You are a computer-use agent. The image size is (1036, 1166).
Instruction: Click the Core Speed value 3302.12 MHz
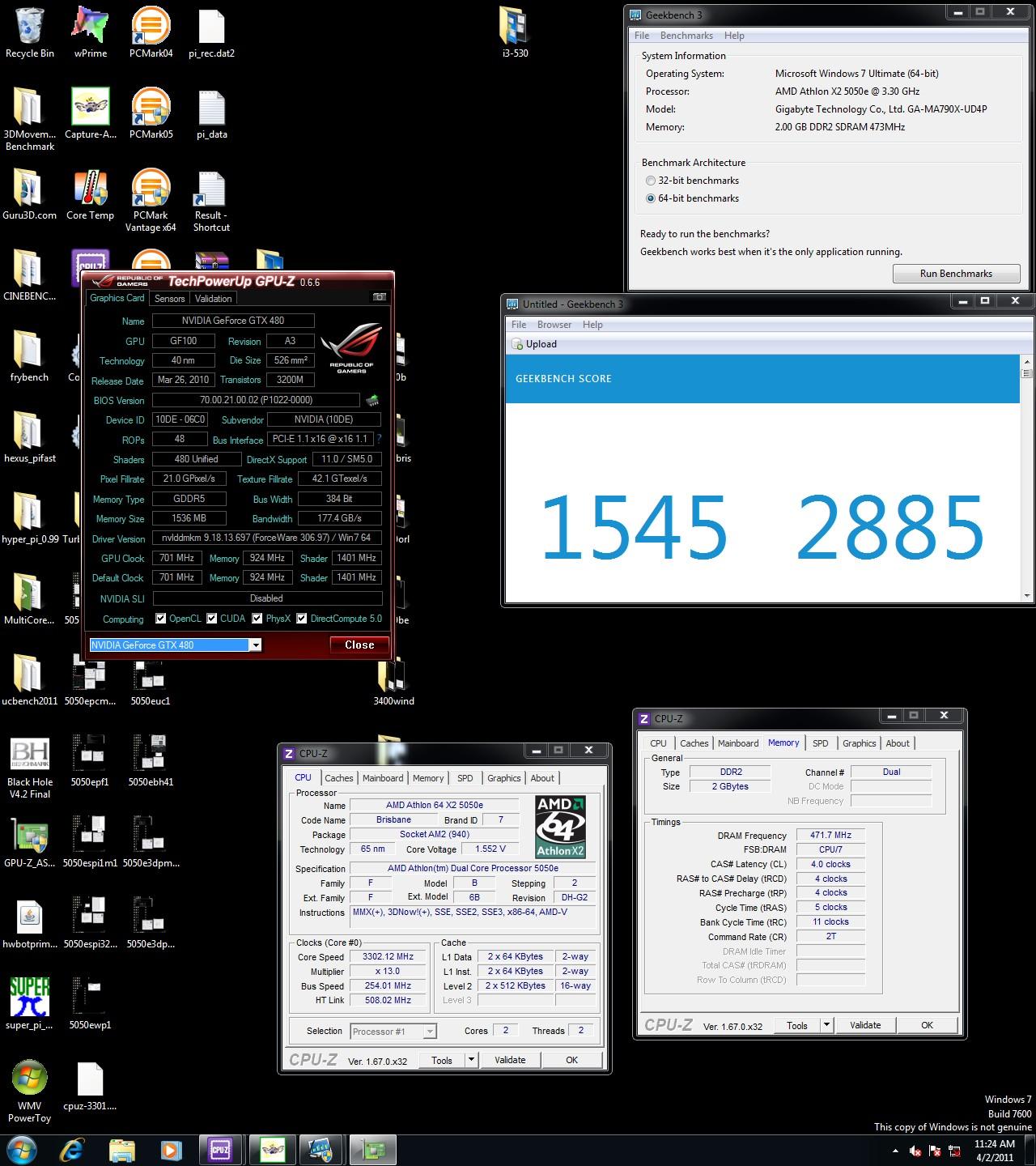point(389,956)
